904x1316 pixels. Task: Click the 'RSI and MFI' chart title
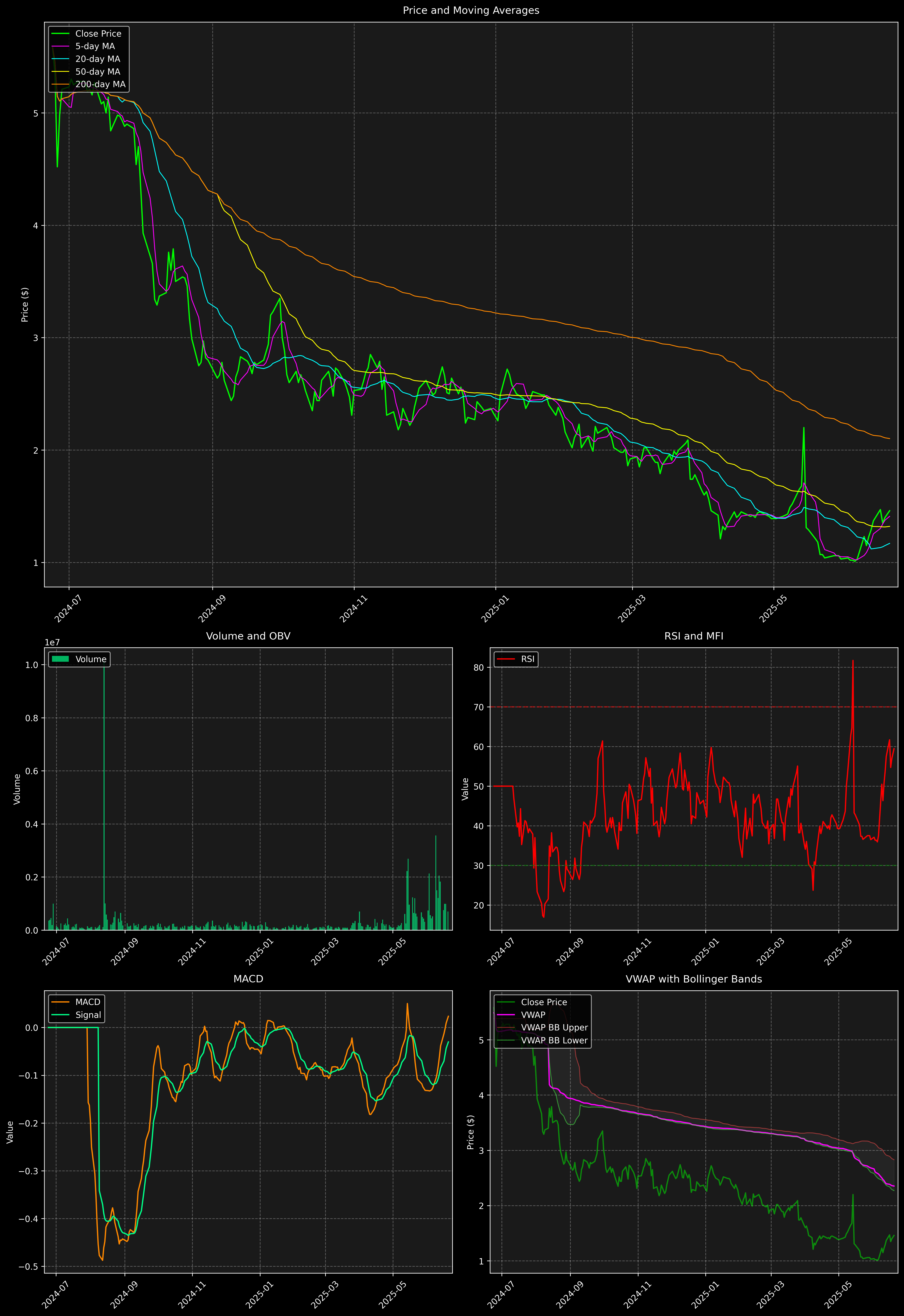(694, 636)
